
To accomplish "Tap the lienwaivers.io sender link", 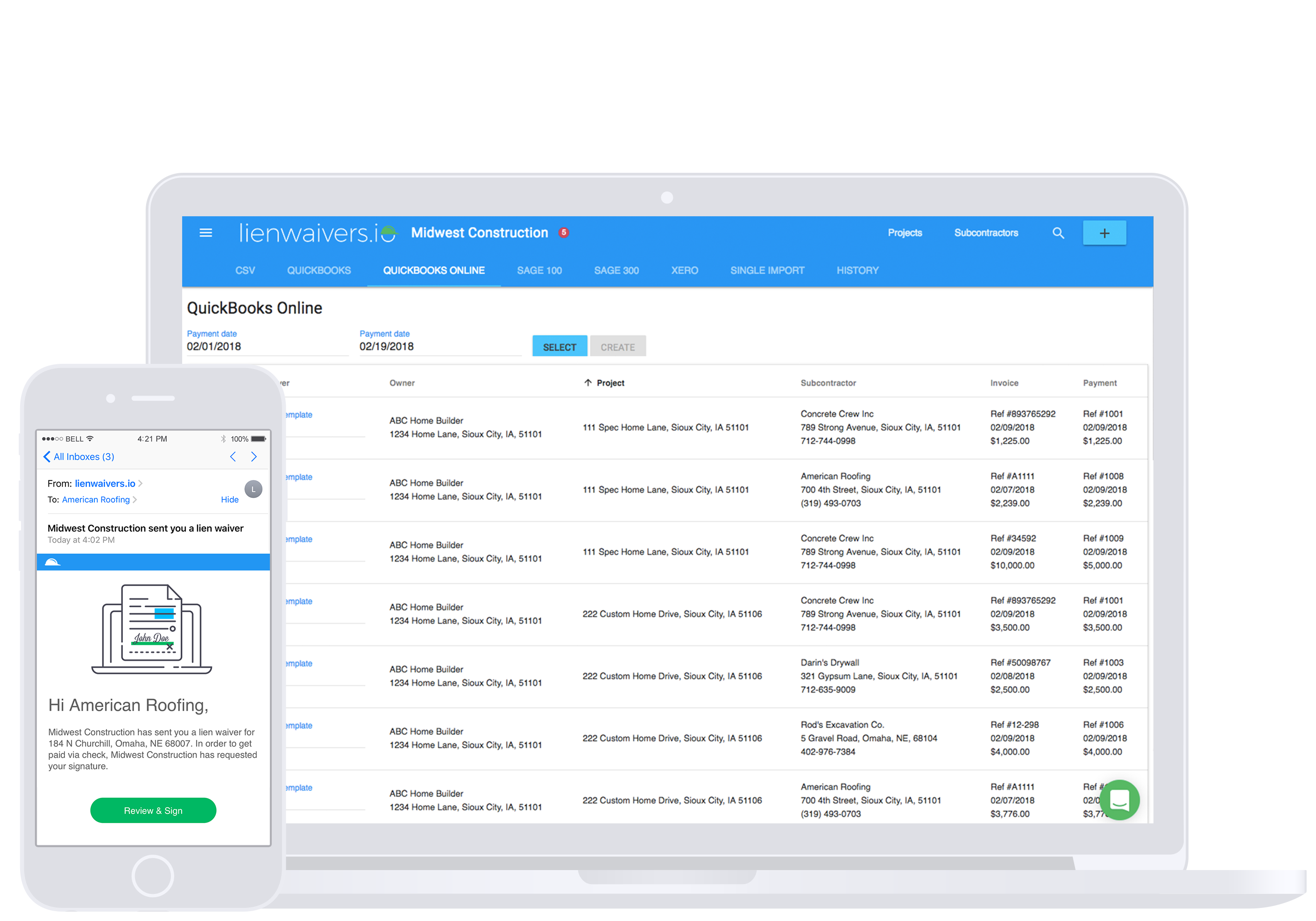I will point(105,484).
